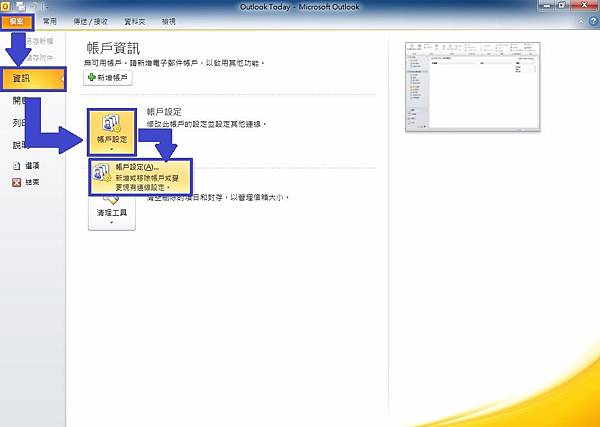Select the 開啟 backstage menu item

[19, 101]
